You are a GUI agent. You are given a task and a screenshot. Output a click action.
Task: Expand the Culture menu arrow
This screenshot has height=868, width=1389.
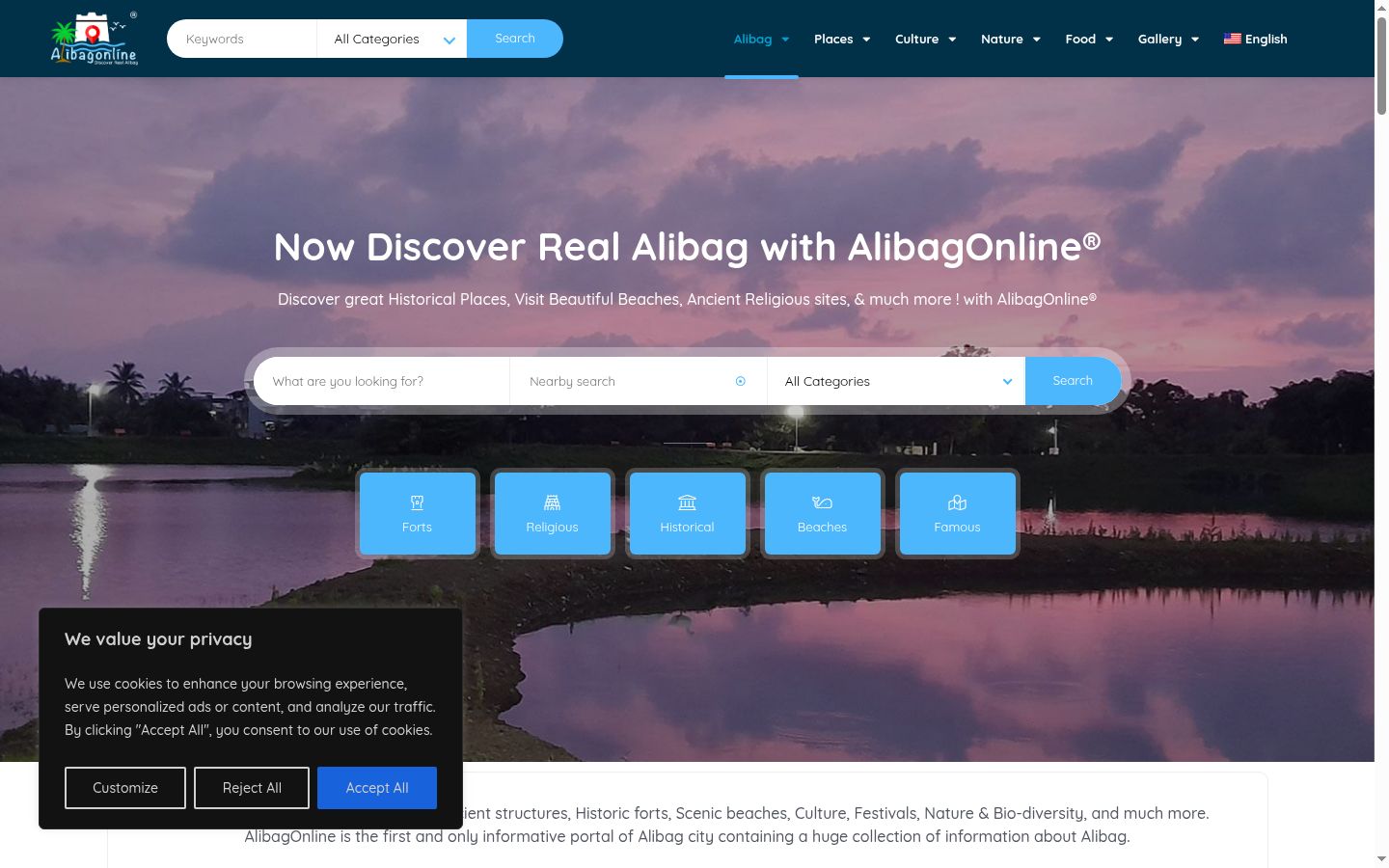952,40
